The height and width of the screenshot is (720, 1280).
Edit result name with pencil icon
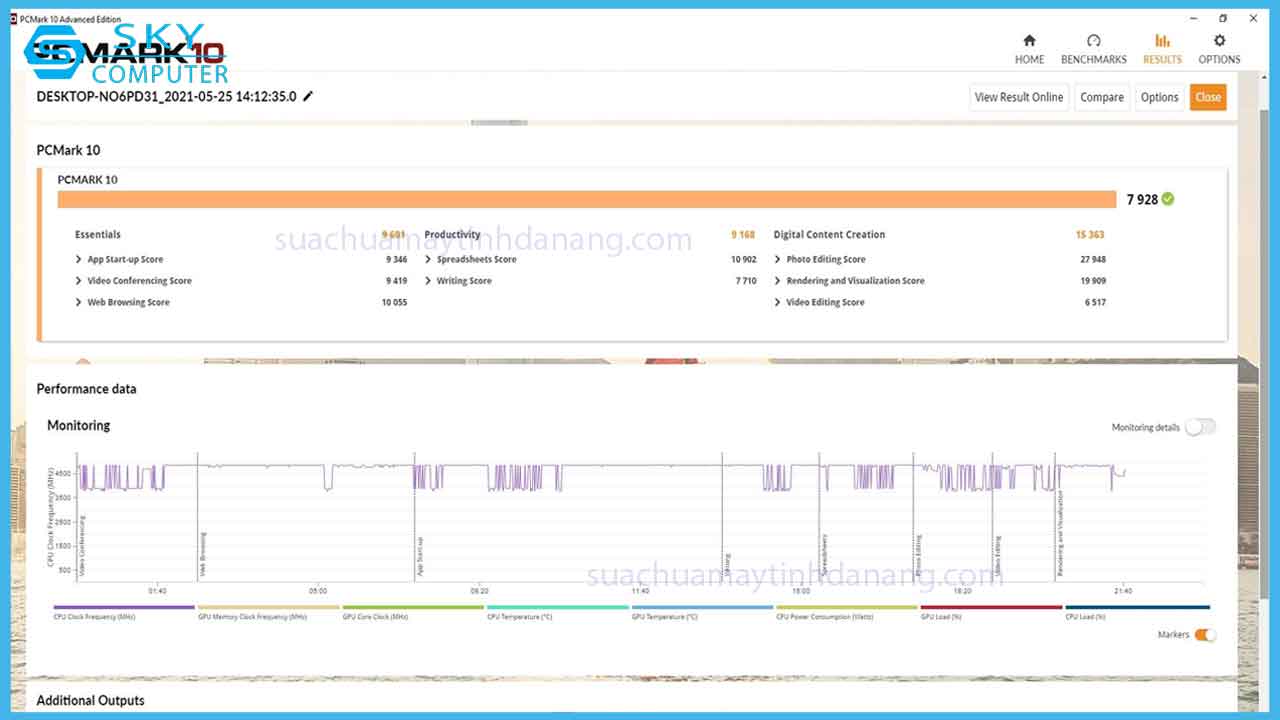308,97
